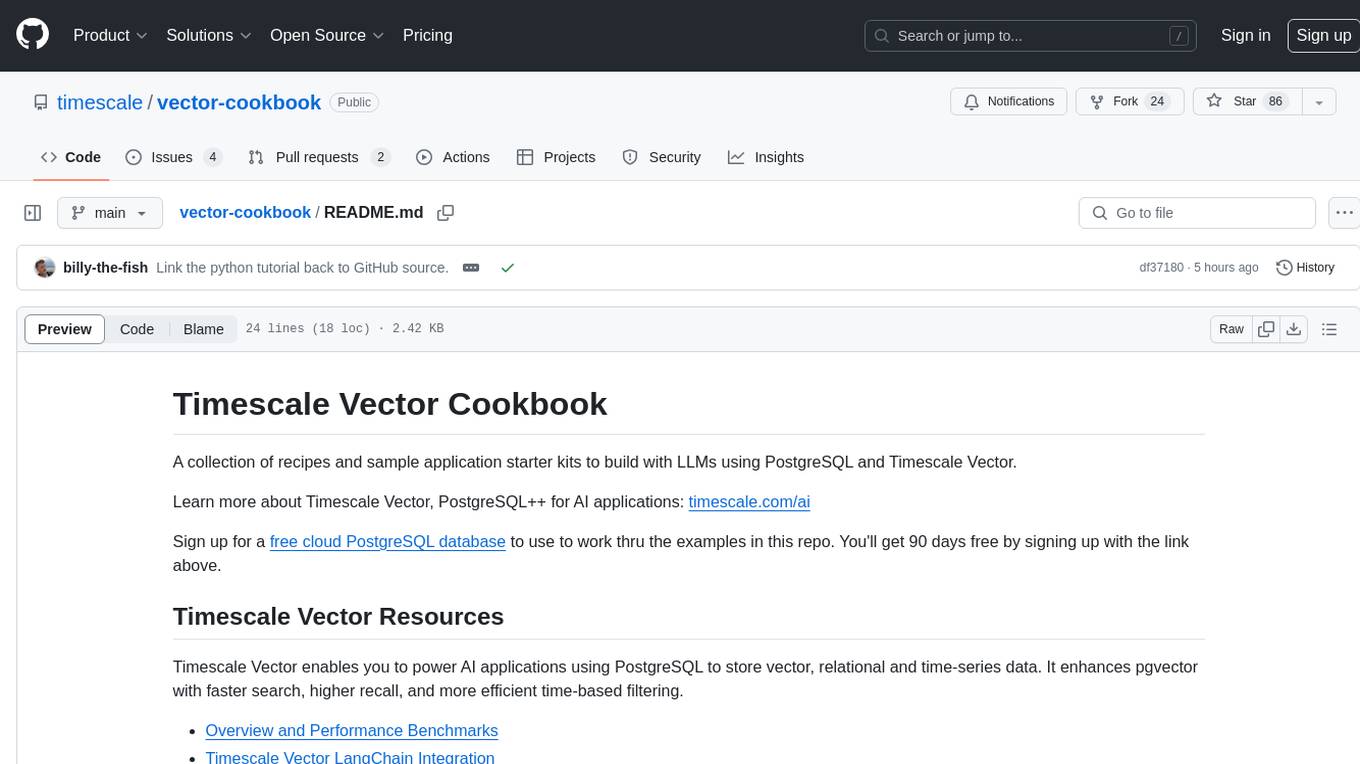The image size is (1360, 764).
Task: Expand the Product menu
Action: pyautogui.click(x=110, y=35)
